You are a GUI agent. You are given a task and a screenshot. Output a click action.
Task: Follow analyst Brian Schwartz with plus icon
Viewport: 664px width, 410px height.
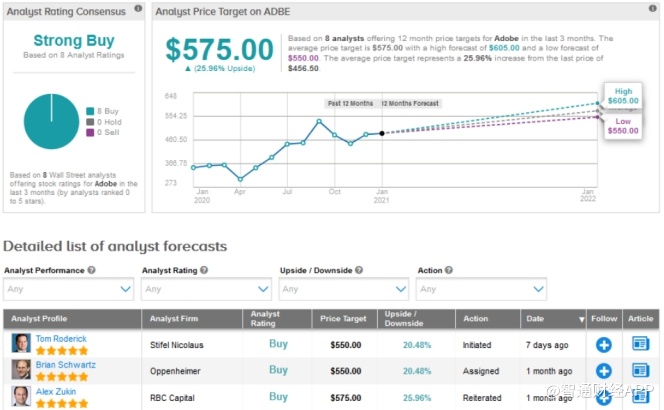(604, 370)
